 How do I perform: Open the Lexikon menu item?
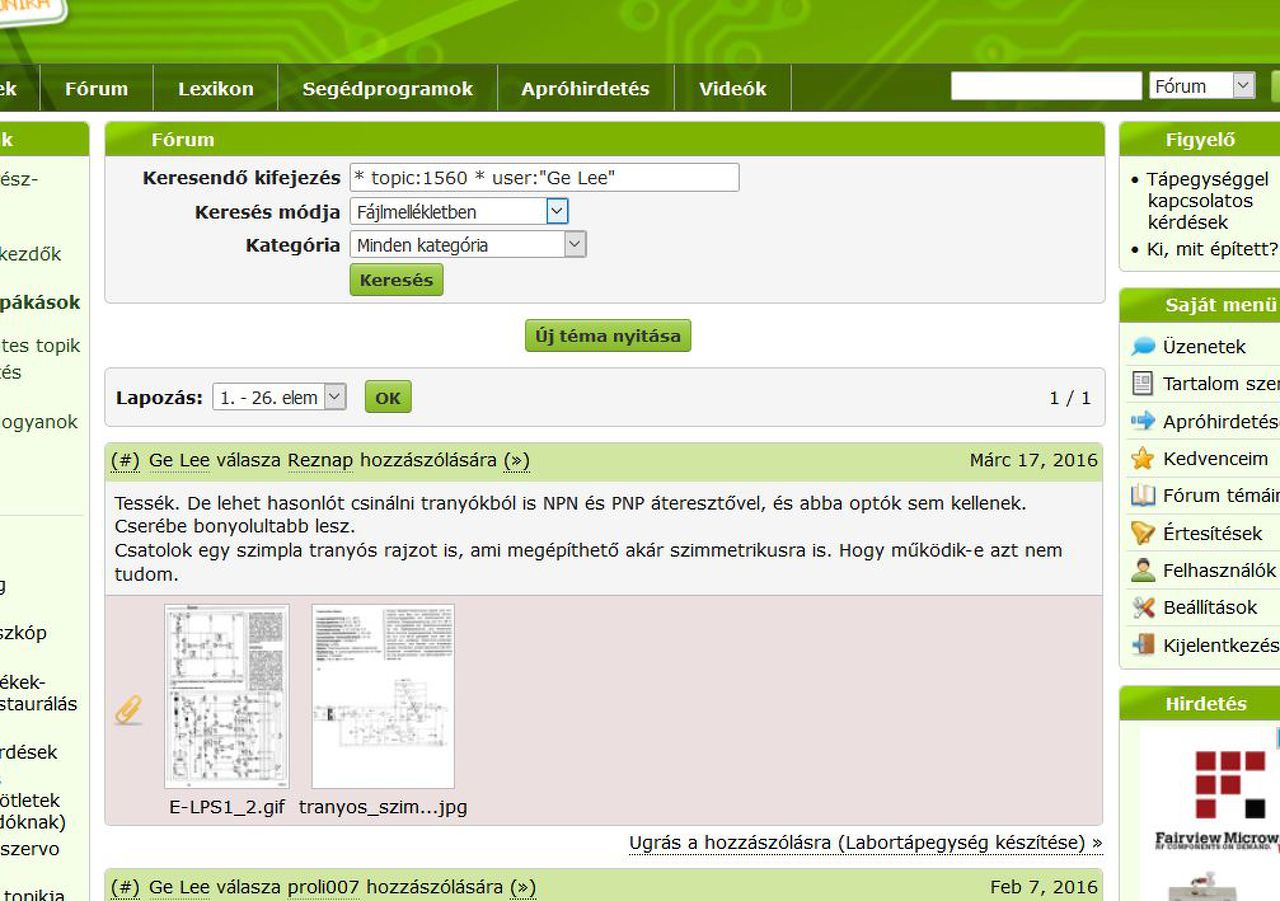pos(216,89)
